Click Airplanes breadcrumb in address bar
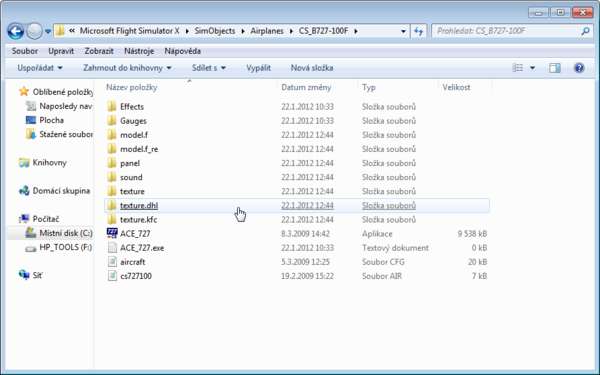 coord(267,31)
